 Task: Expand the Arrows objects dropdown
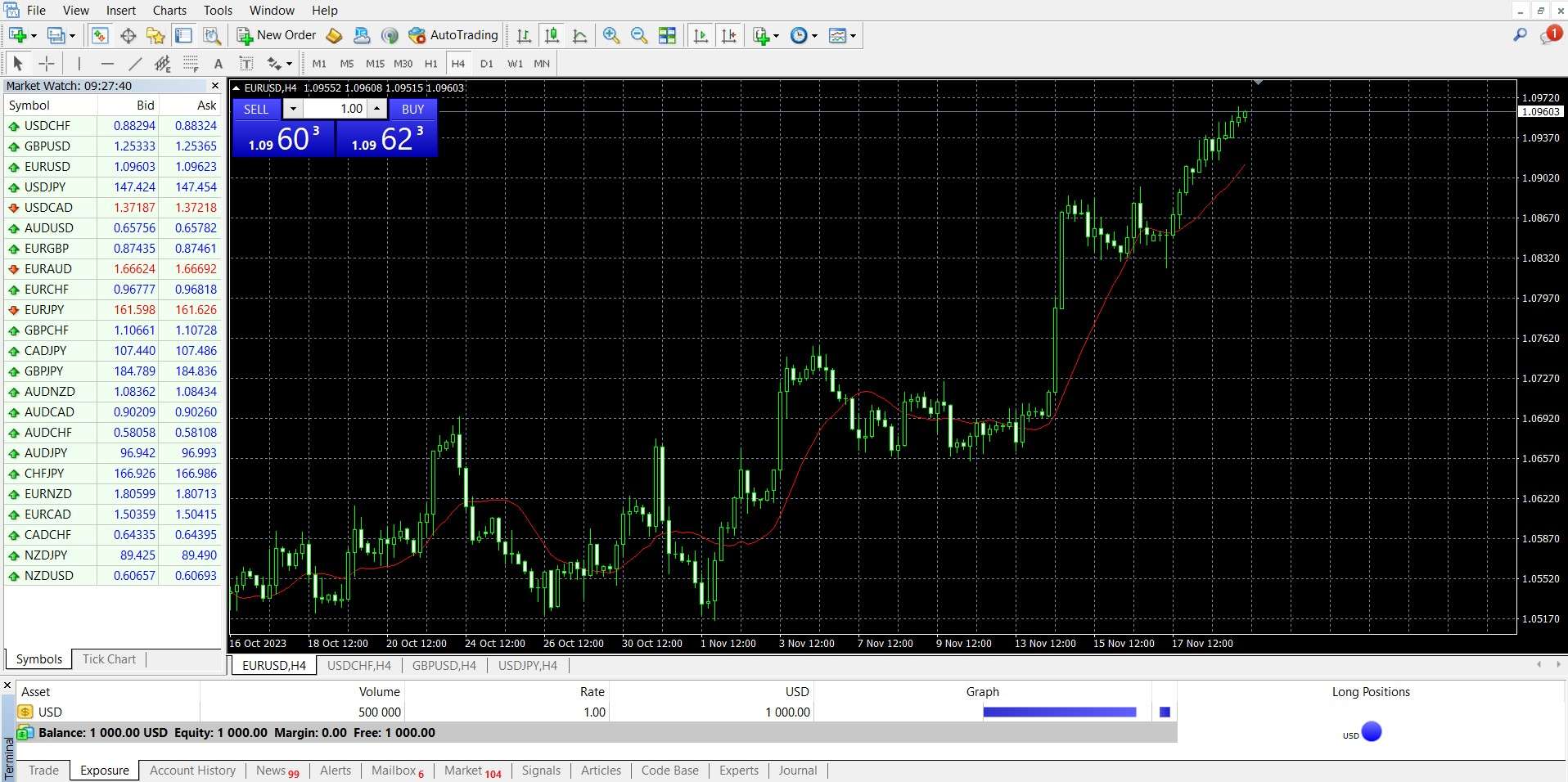click(x=289, y=64)
